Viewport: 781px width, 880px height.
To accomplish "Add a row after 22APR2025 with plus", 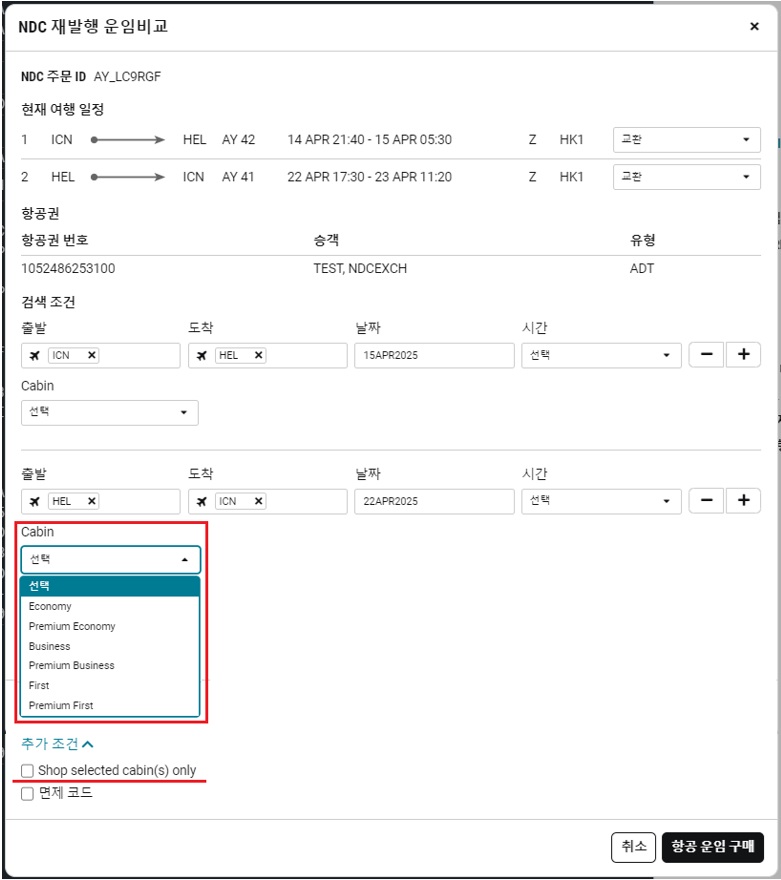I will click(x=743, y=501).
